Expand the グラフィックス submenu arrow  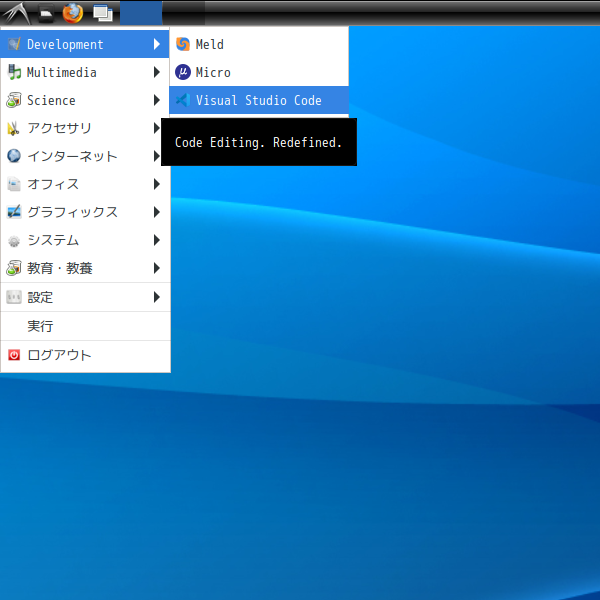click(x=157, y=212)
